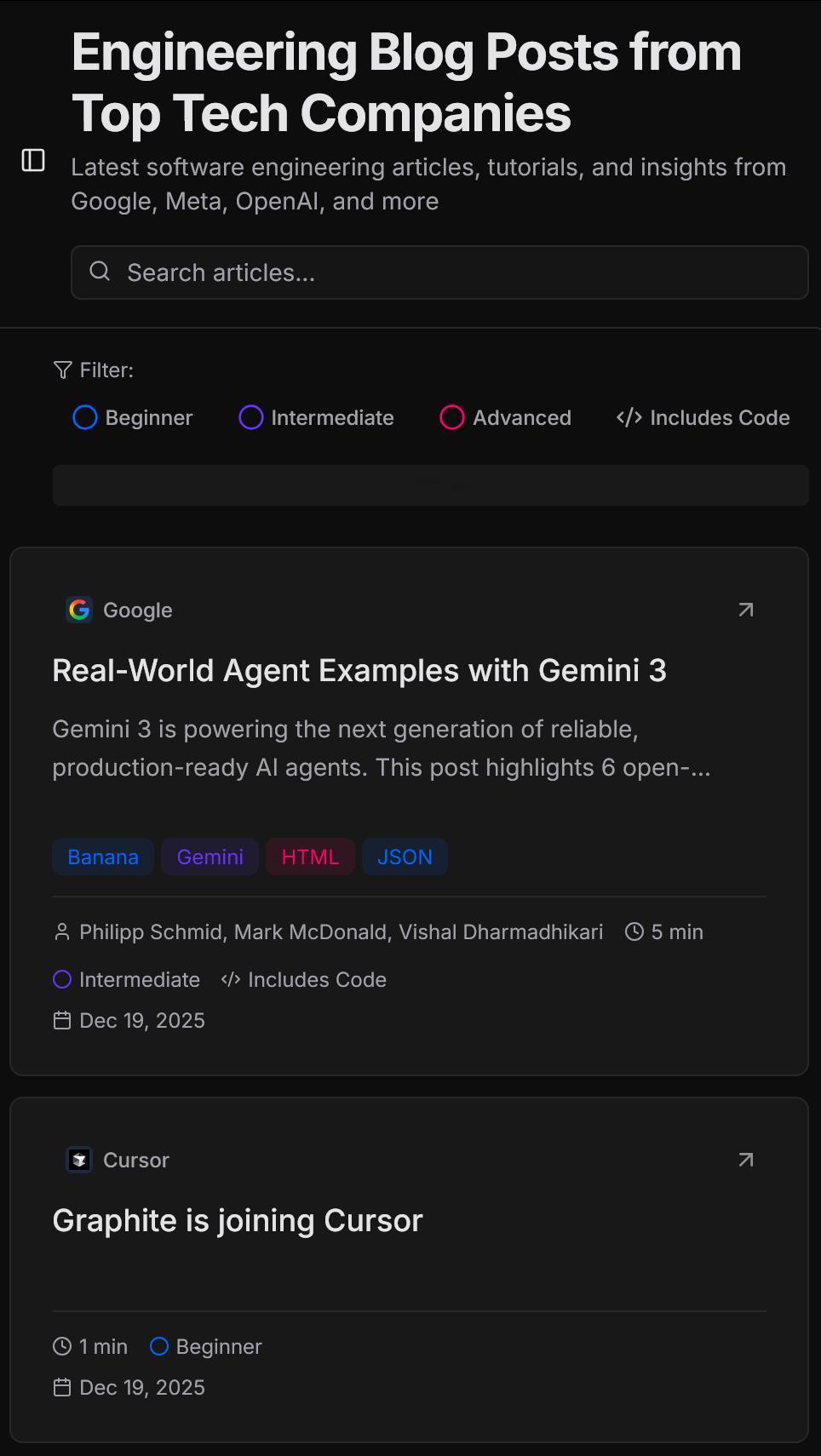Click the clock icon beside 1 min
Image resolution: width=821 pixels, height=1456 pixels.
(x=62, y=1346)
